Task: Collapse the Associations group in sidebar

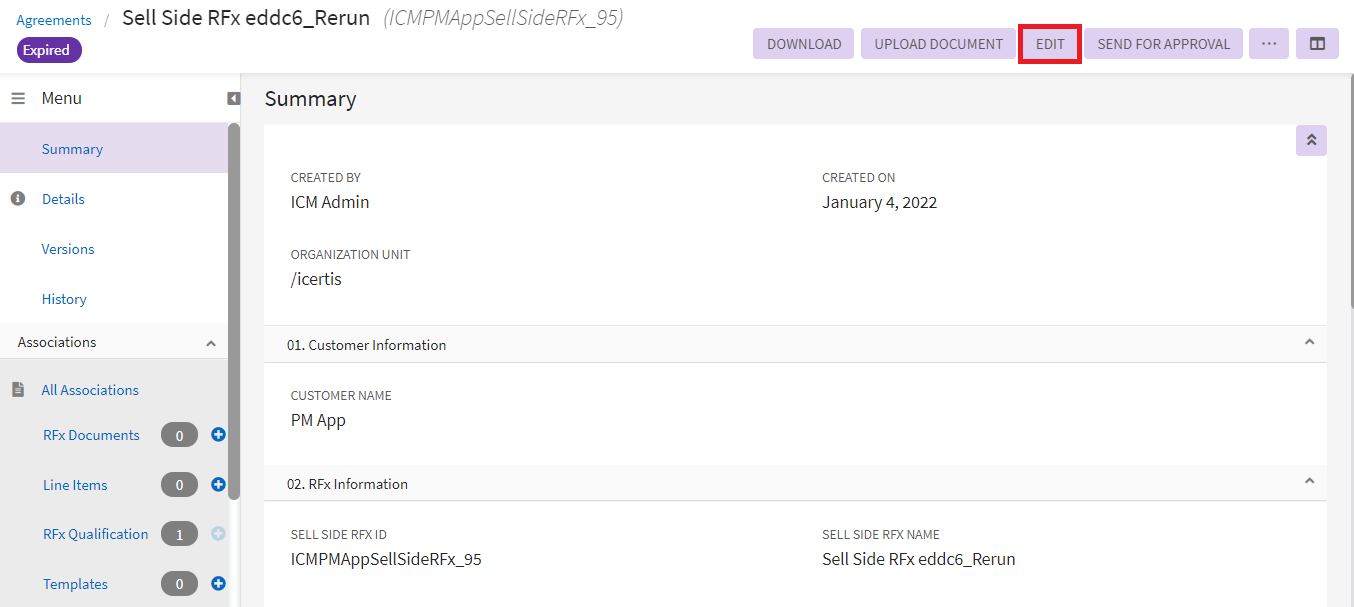Action: tap(210, 343)
